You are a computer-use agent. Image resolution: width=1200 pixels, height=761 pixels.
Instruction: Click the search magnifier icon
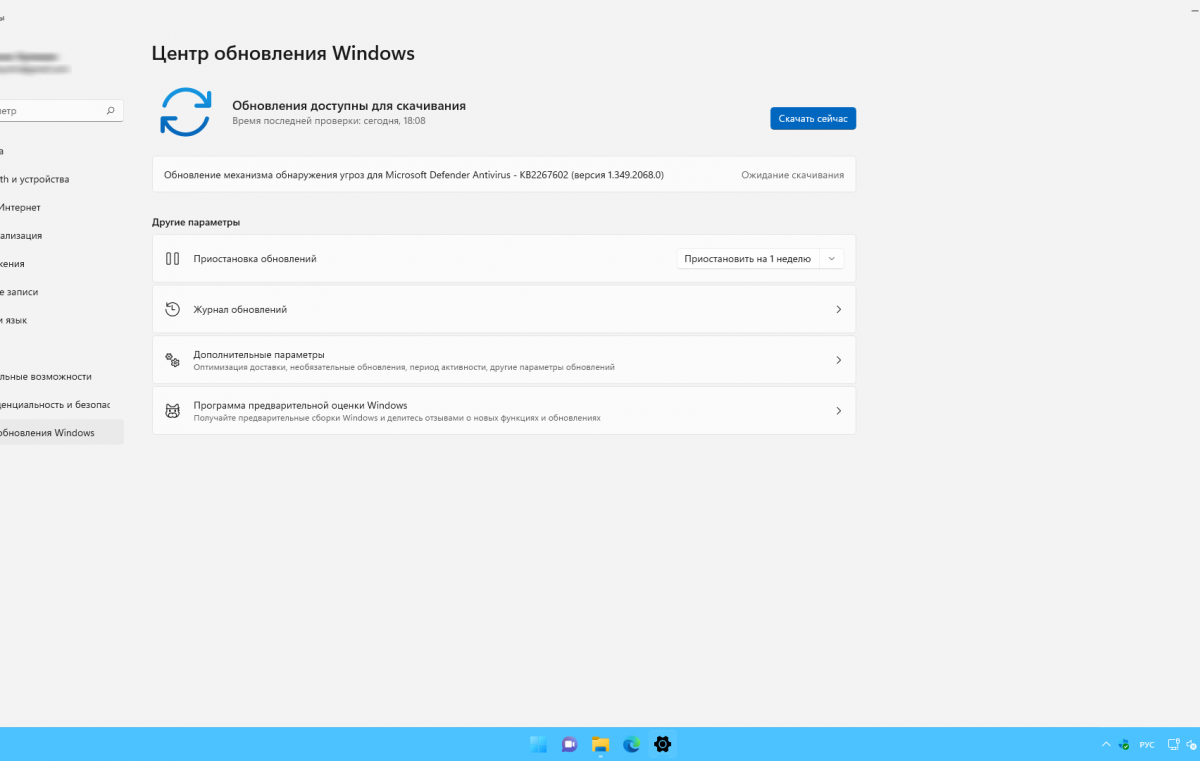pos(111,111)
